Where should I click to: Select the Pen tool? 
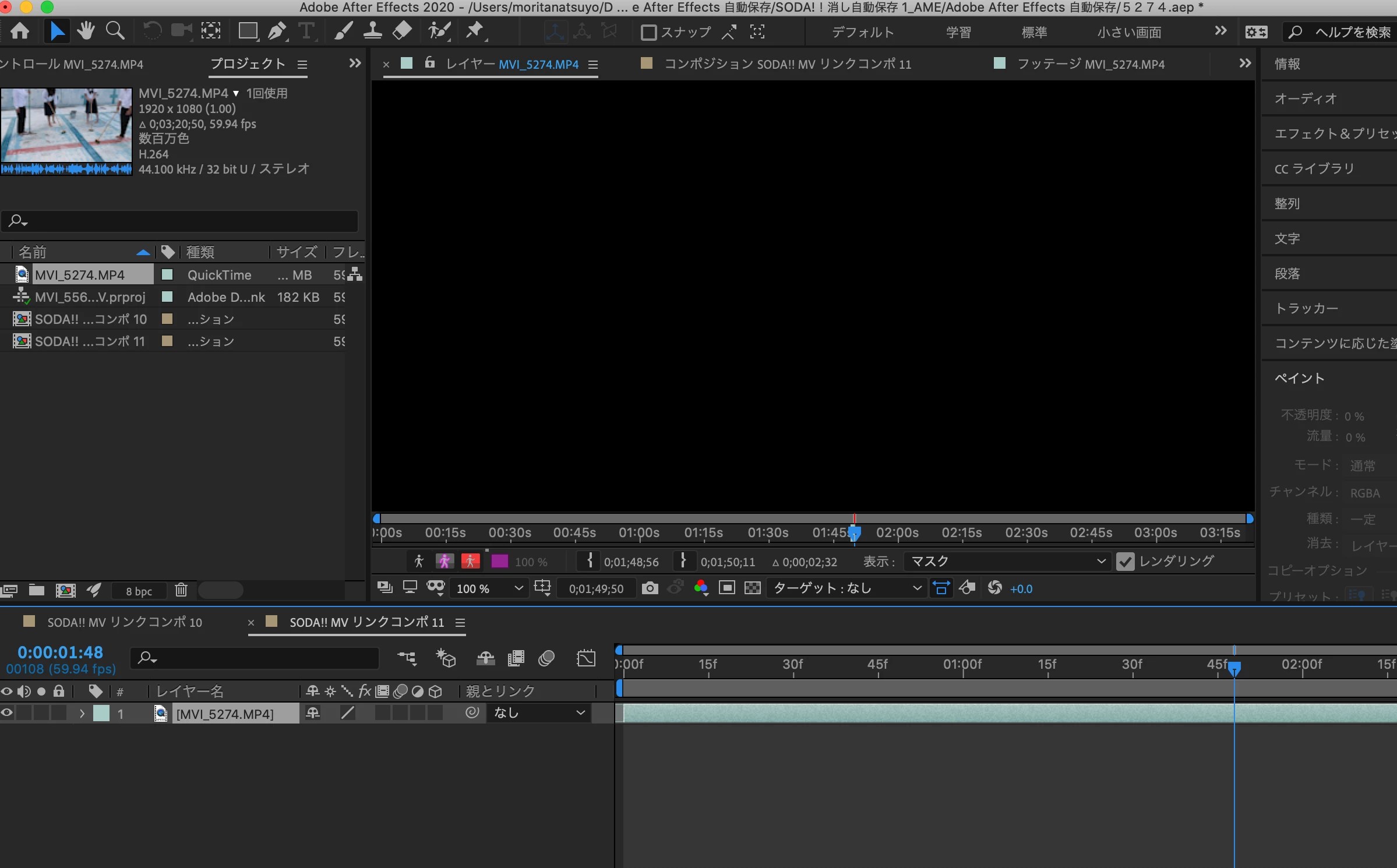277,31
